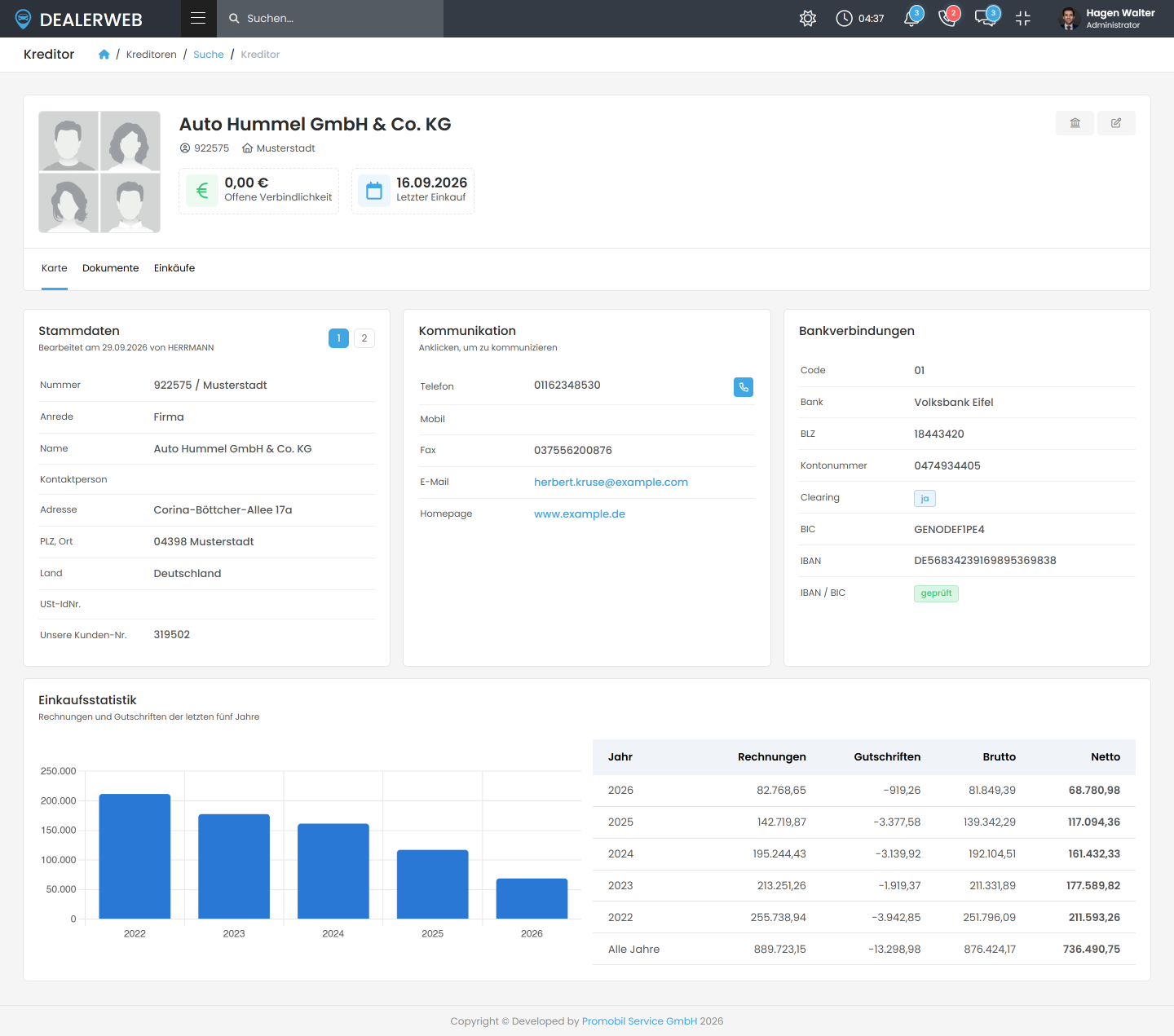This screenshot has height=1036, width=1174.
Task: Go to Suche in the breadcrumb
Action: tap(209, 55)
